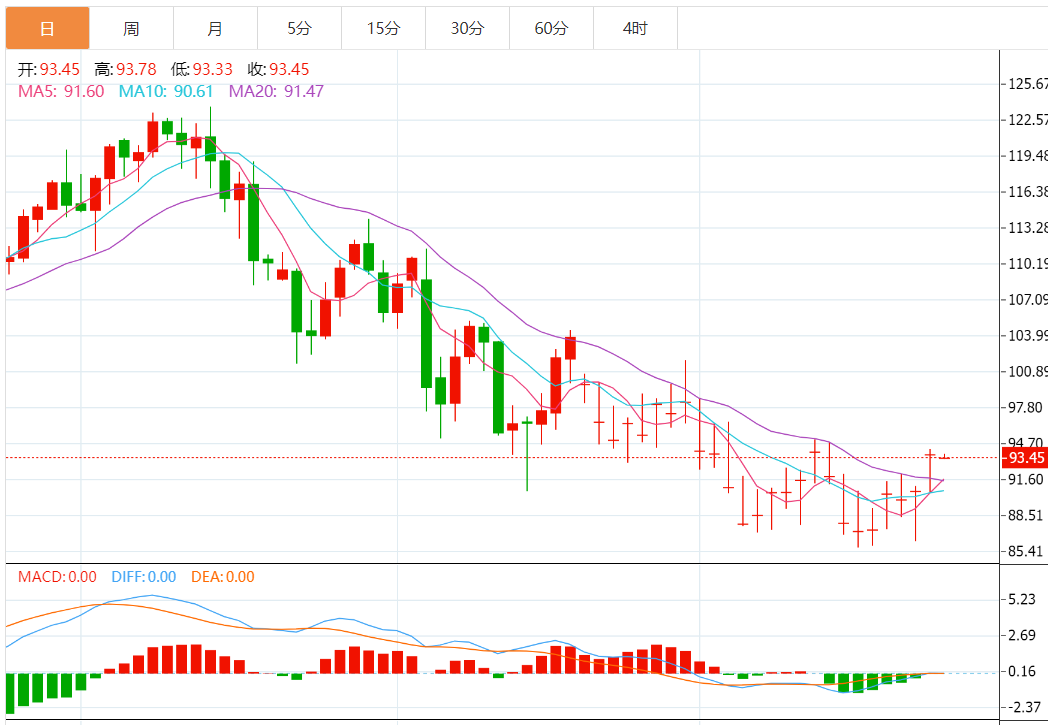
Task: Click the 0.16 MACD axis label
Action: (x=1023, y=672)
